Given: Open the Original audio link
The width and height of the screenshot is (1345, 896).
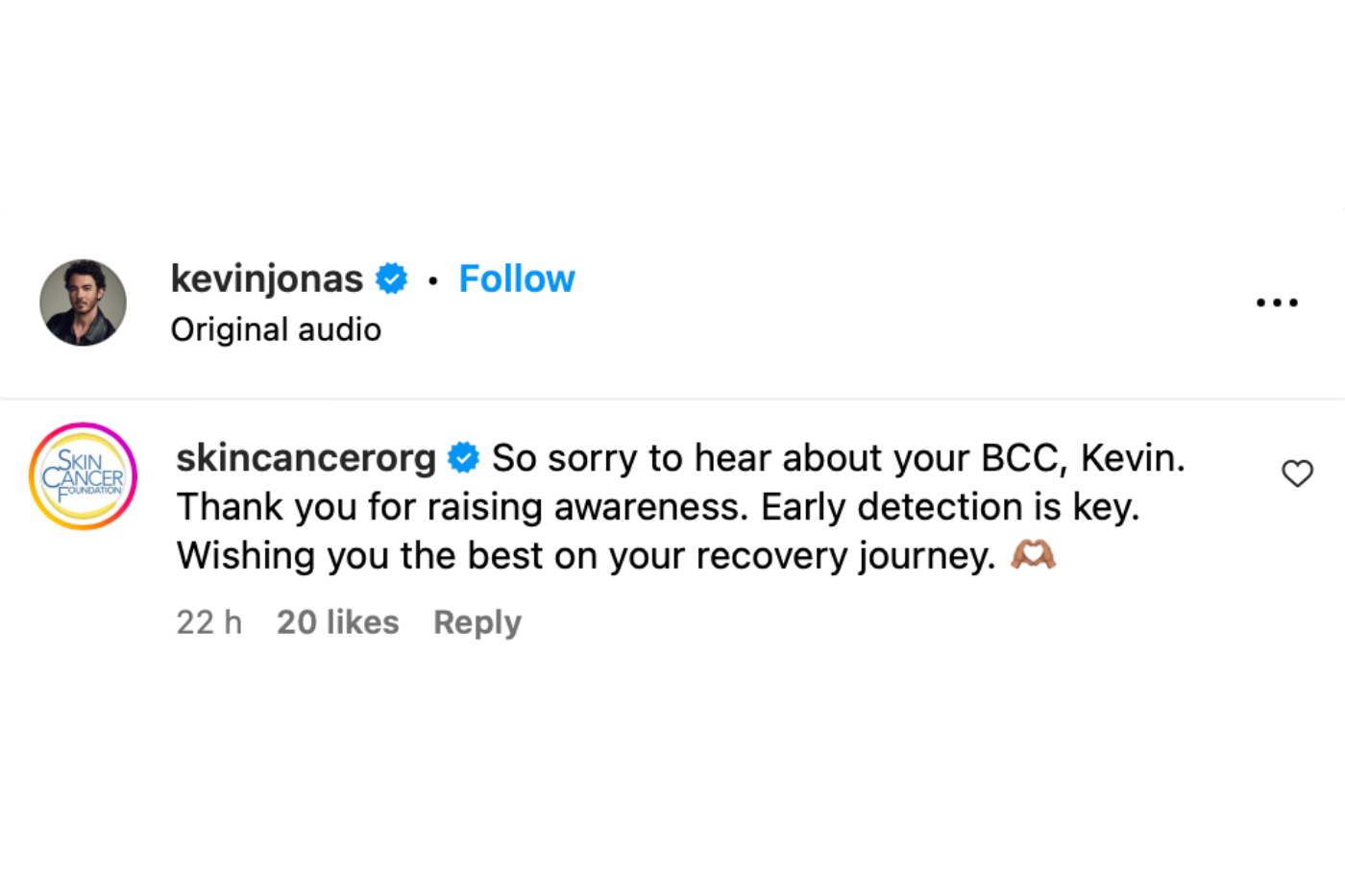Looking at the screenshot, I should [276, 329].
